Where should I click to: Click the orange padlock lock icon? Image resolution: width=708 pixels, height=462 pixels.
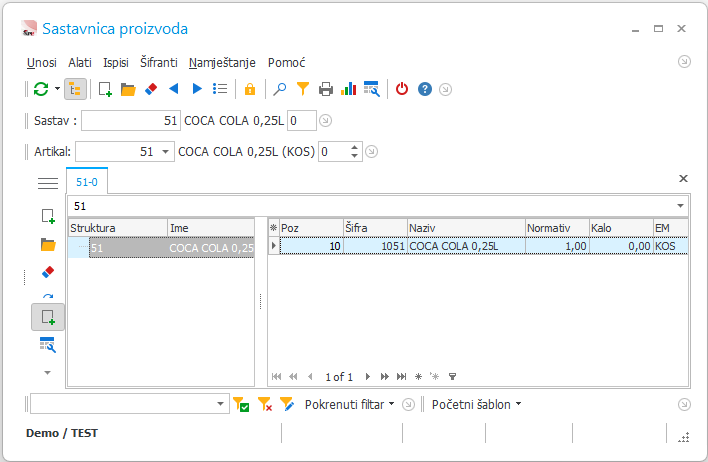point(250,89)
